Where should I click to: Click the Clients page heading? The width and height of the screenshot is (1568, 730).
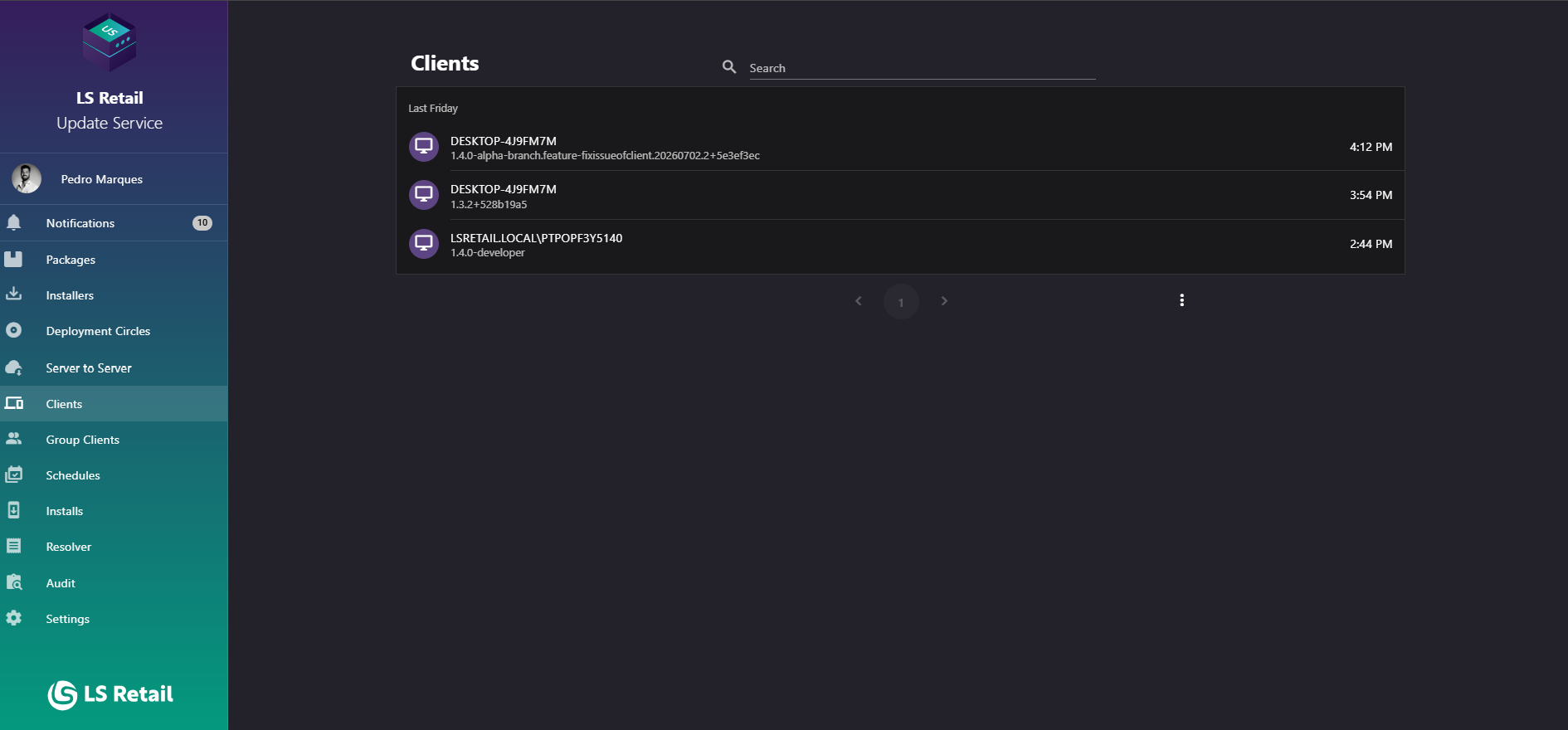(x=445, y=64)
